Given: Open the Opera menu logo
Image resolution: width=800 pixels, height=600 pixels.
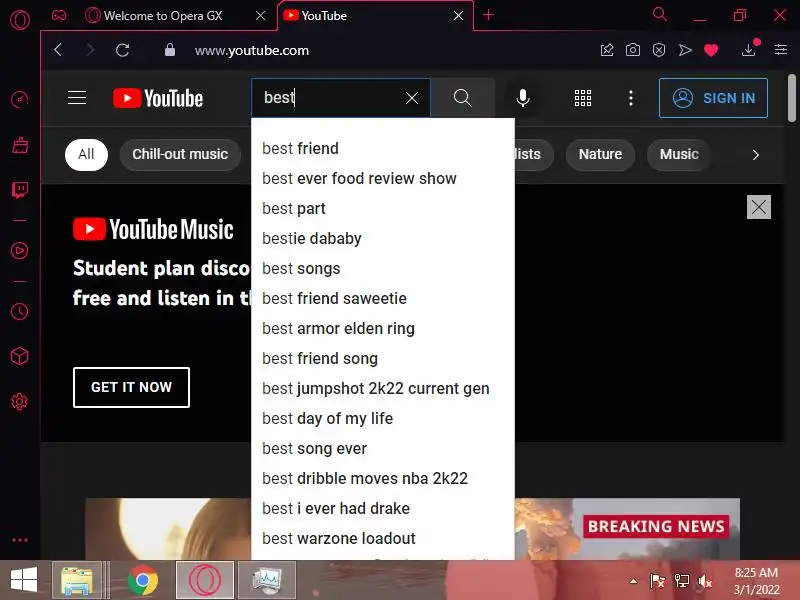Looking at the screenshot, I should 20,20.
